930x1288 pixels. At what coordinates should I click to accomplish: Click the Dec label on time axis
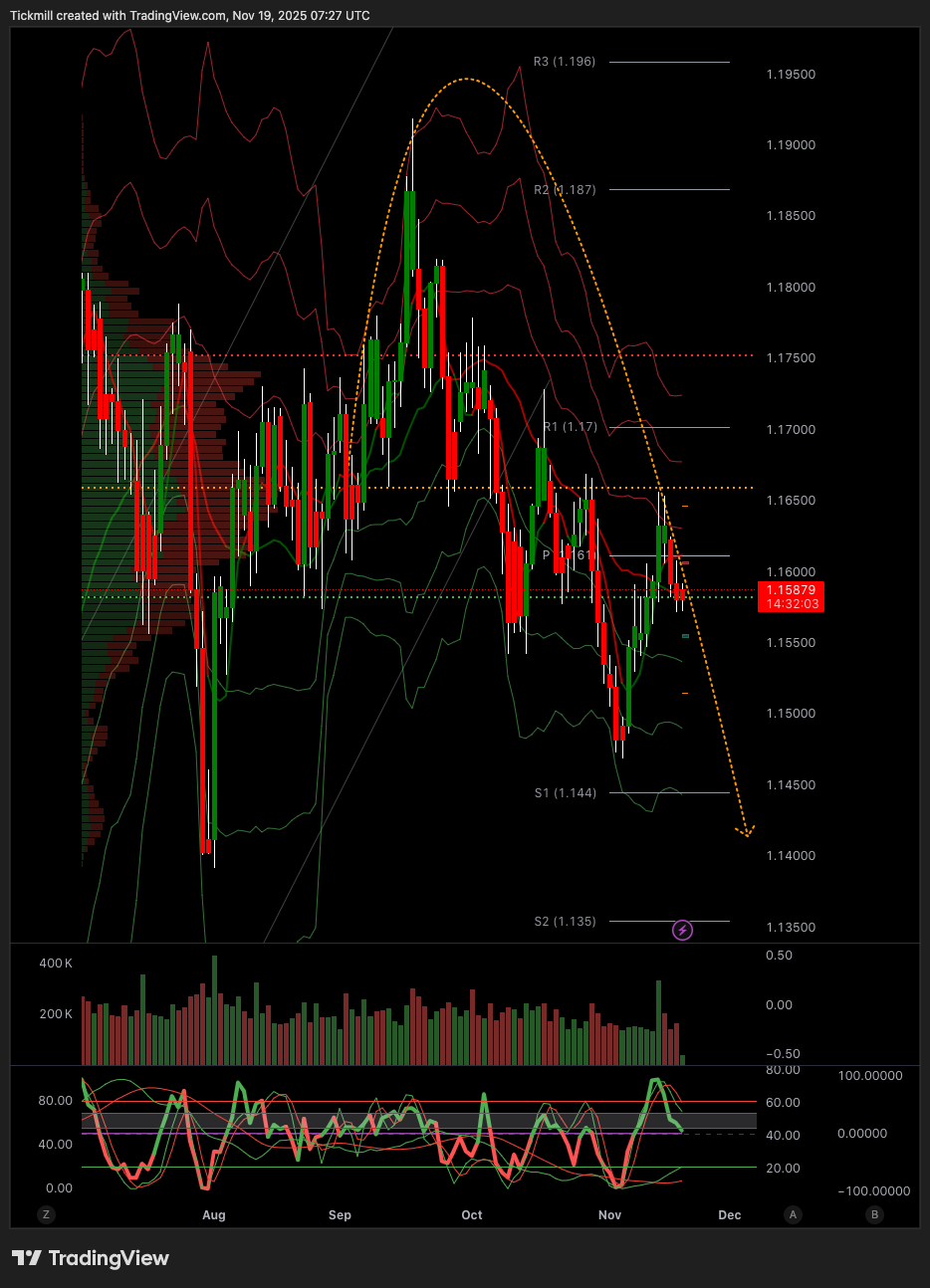(730, 1215)
